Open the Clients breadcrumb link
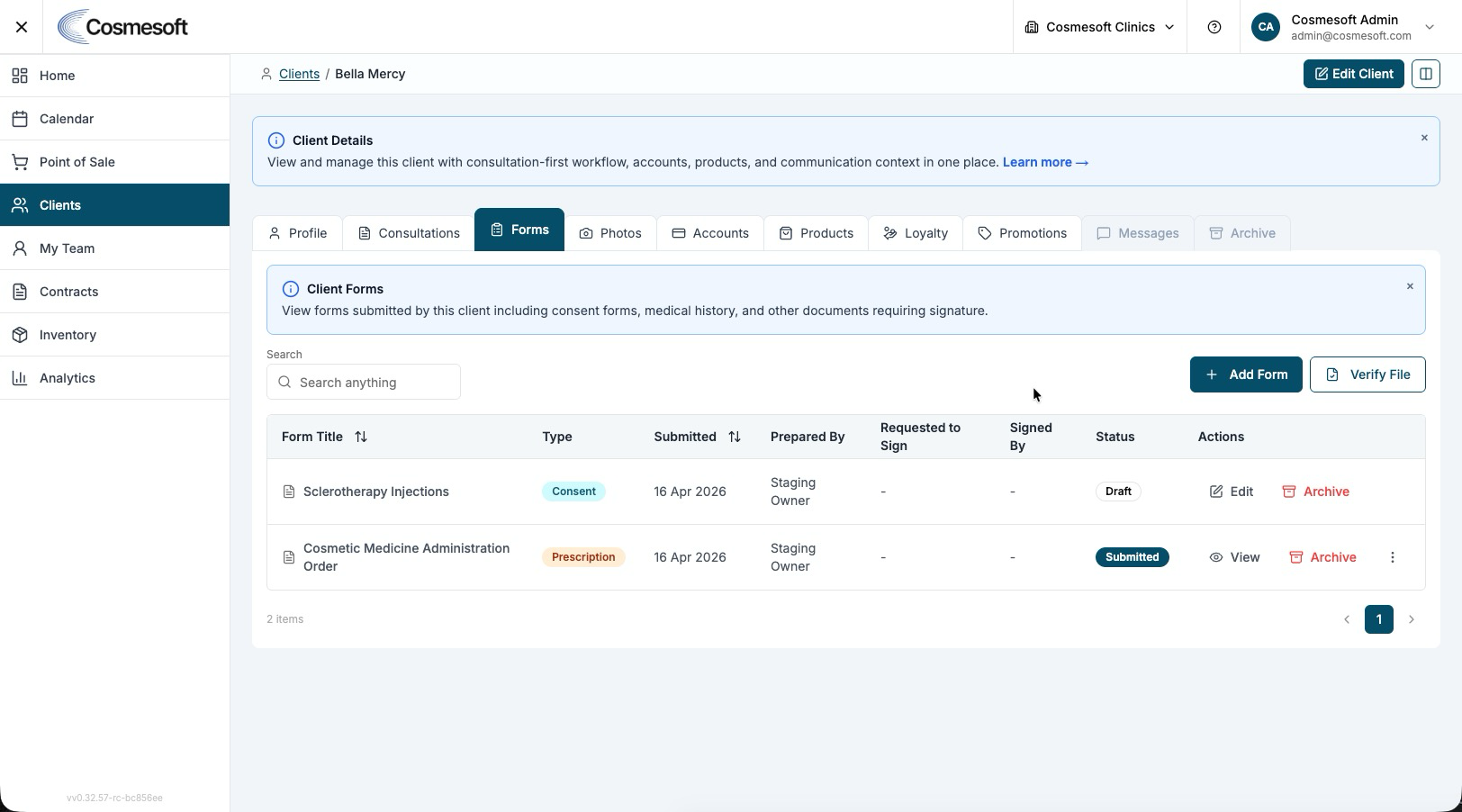 (x=299, y=74)
